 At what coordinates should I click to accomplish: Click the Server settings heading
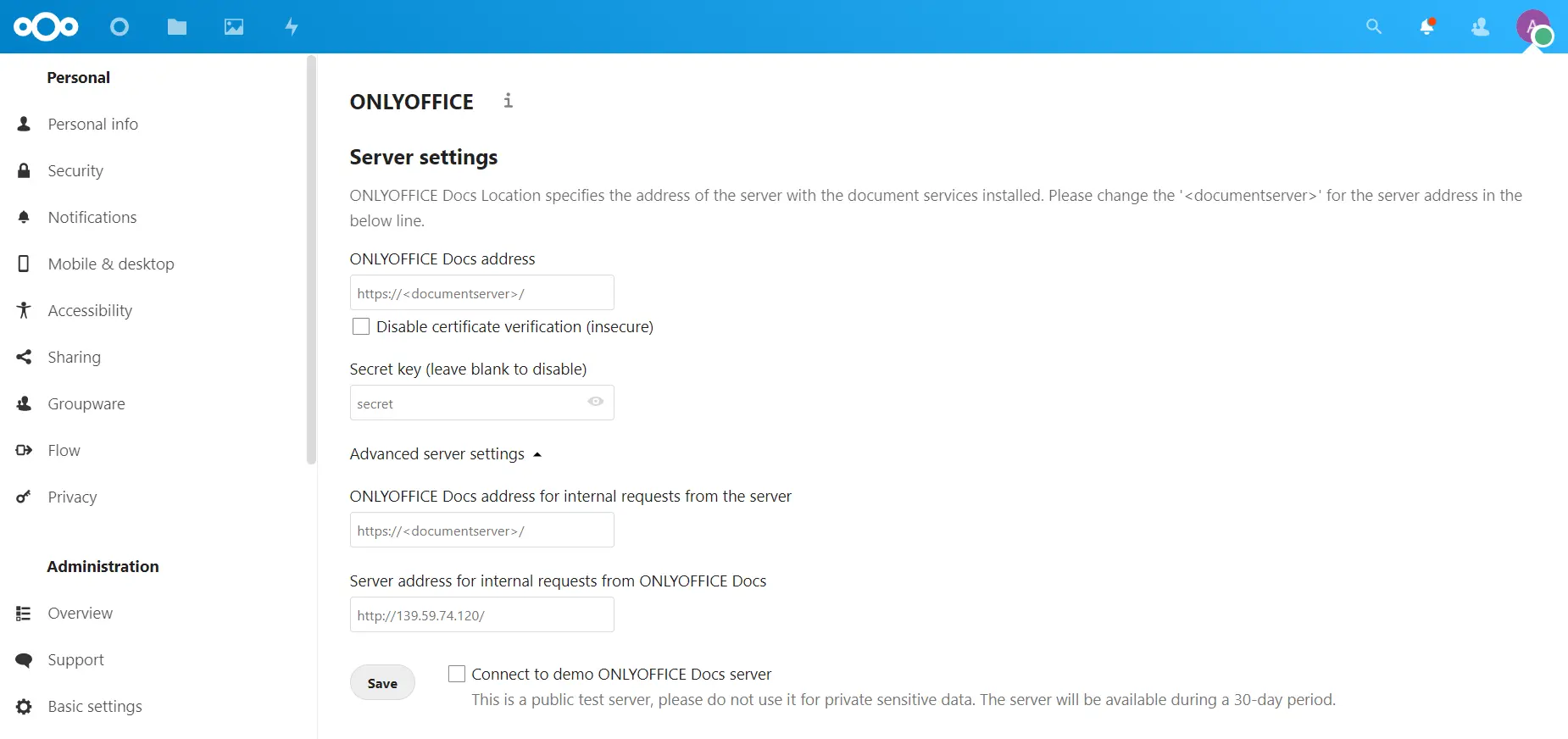[x=424, y=157]
